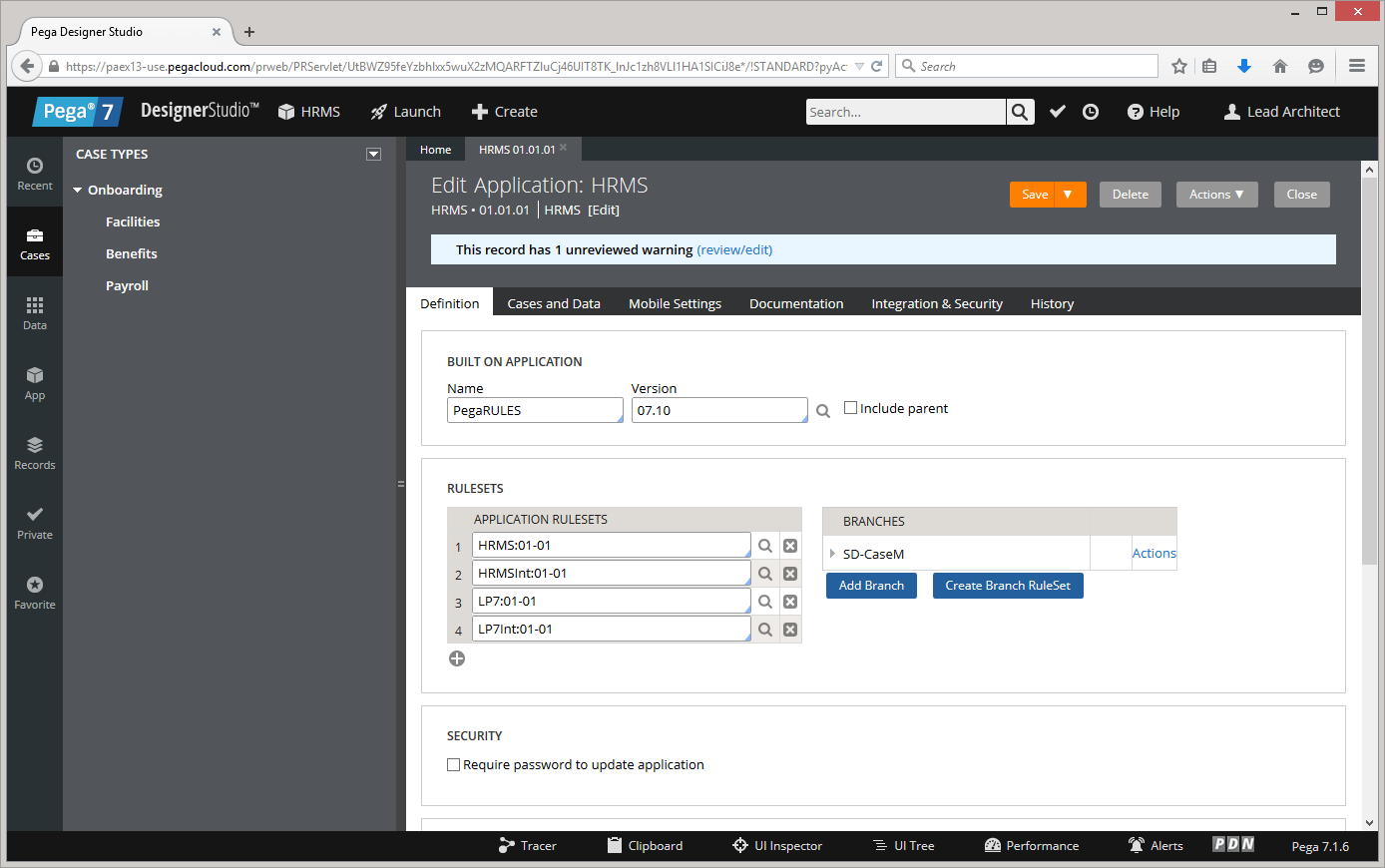1385x868 pixels.
Task: Open the Alerts tool
Action: [1155, 845]
